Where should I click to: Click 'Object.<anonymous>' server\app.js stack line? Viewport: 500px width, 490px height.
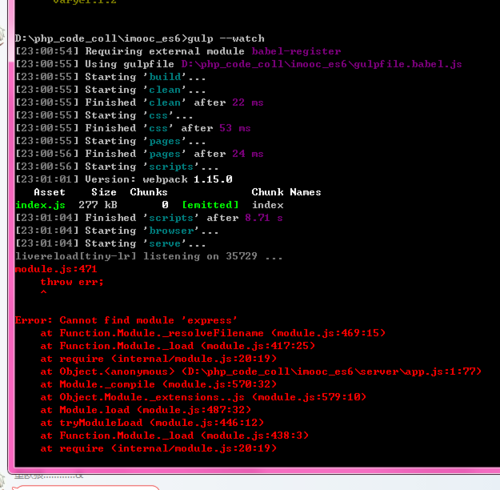pos(261,372)
